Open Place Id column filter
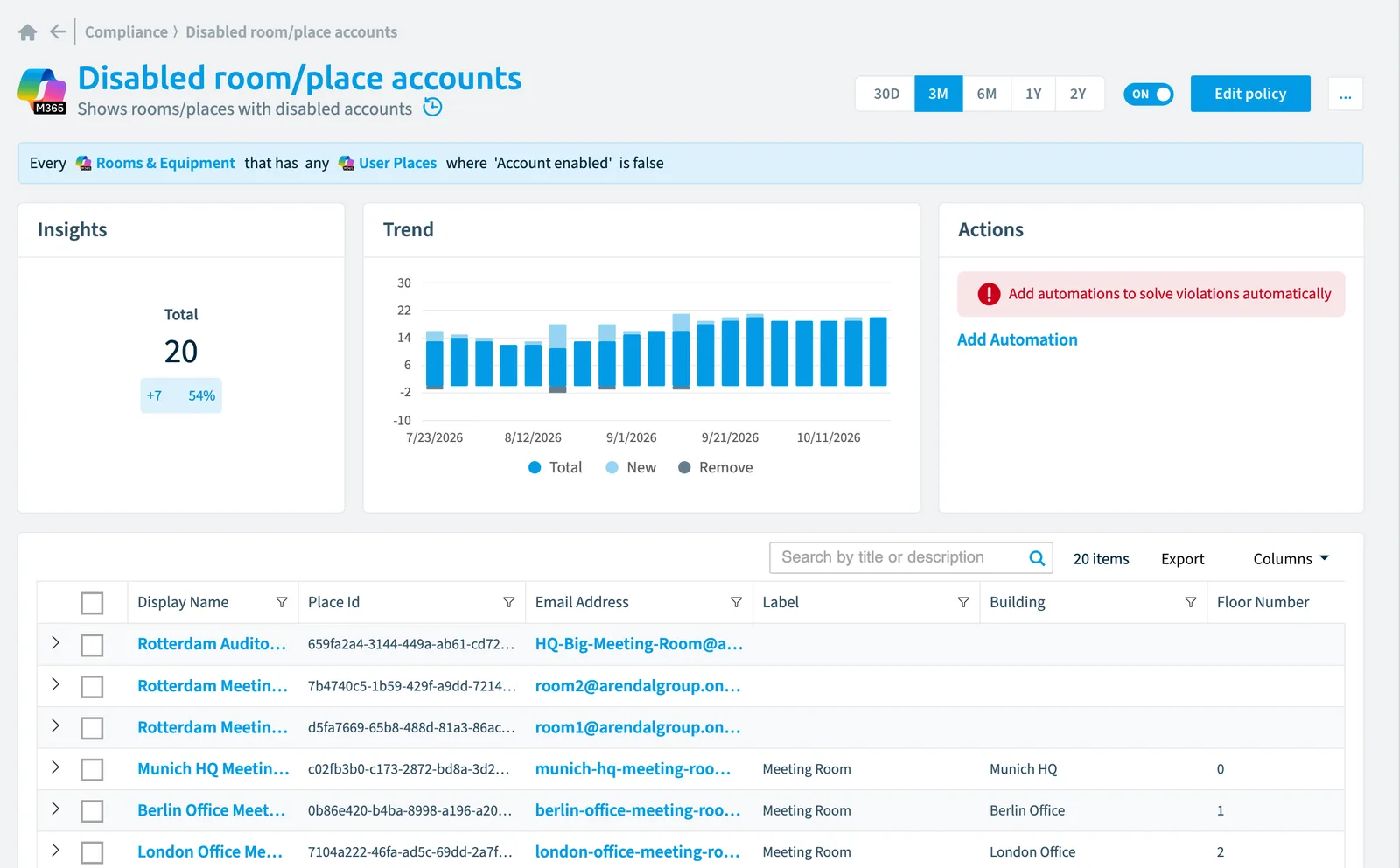Viewport: 1400px width, 868px height. 508,602
